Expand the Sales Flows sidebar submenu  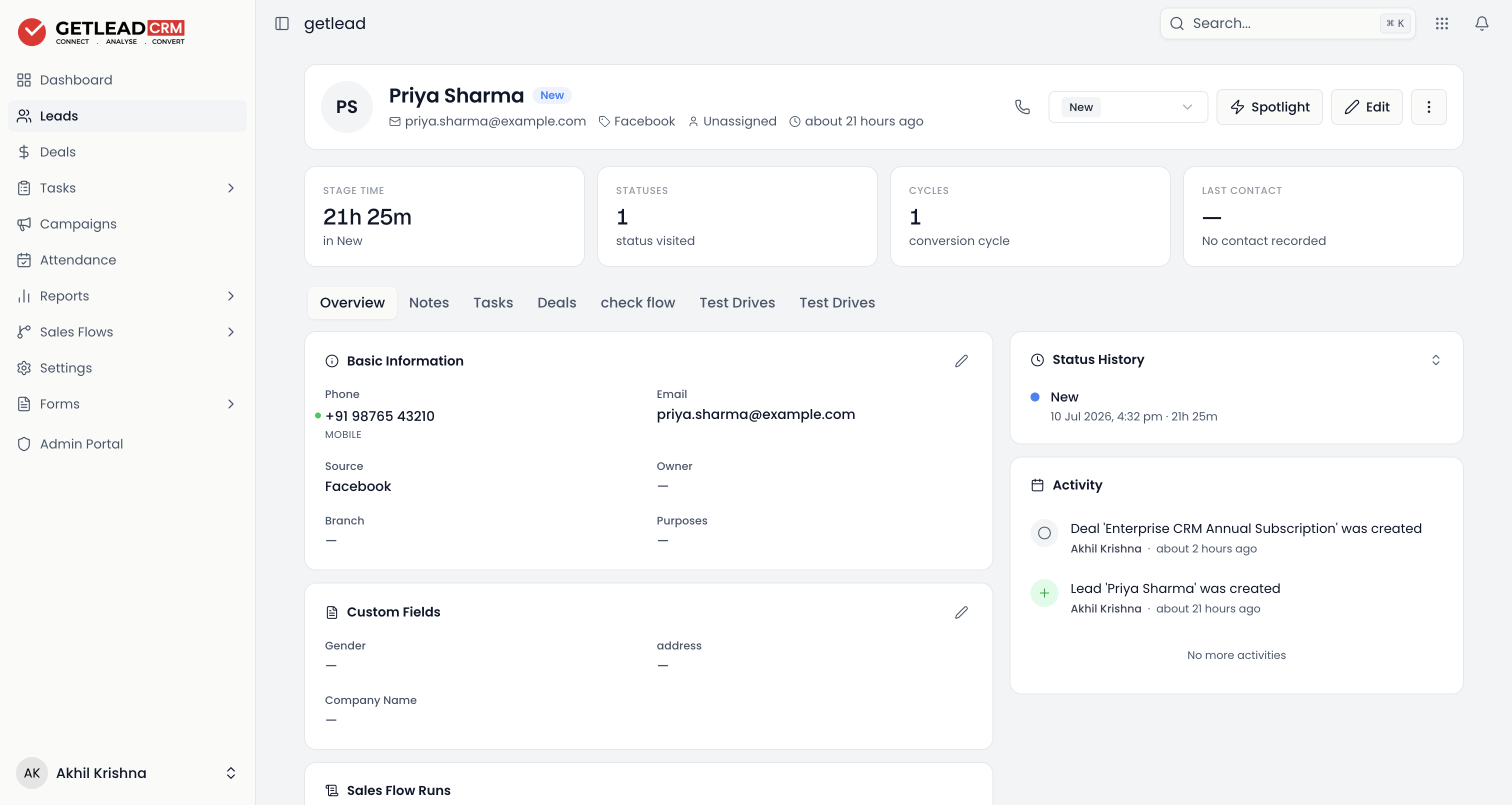(x=230, y=332)
